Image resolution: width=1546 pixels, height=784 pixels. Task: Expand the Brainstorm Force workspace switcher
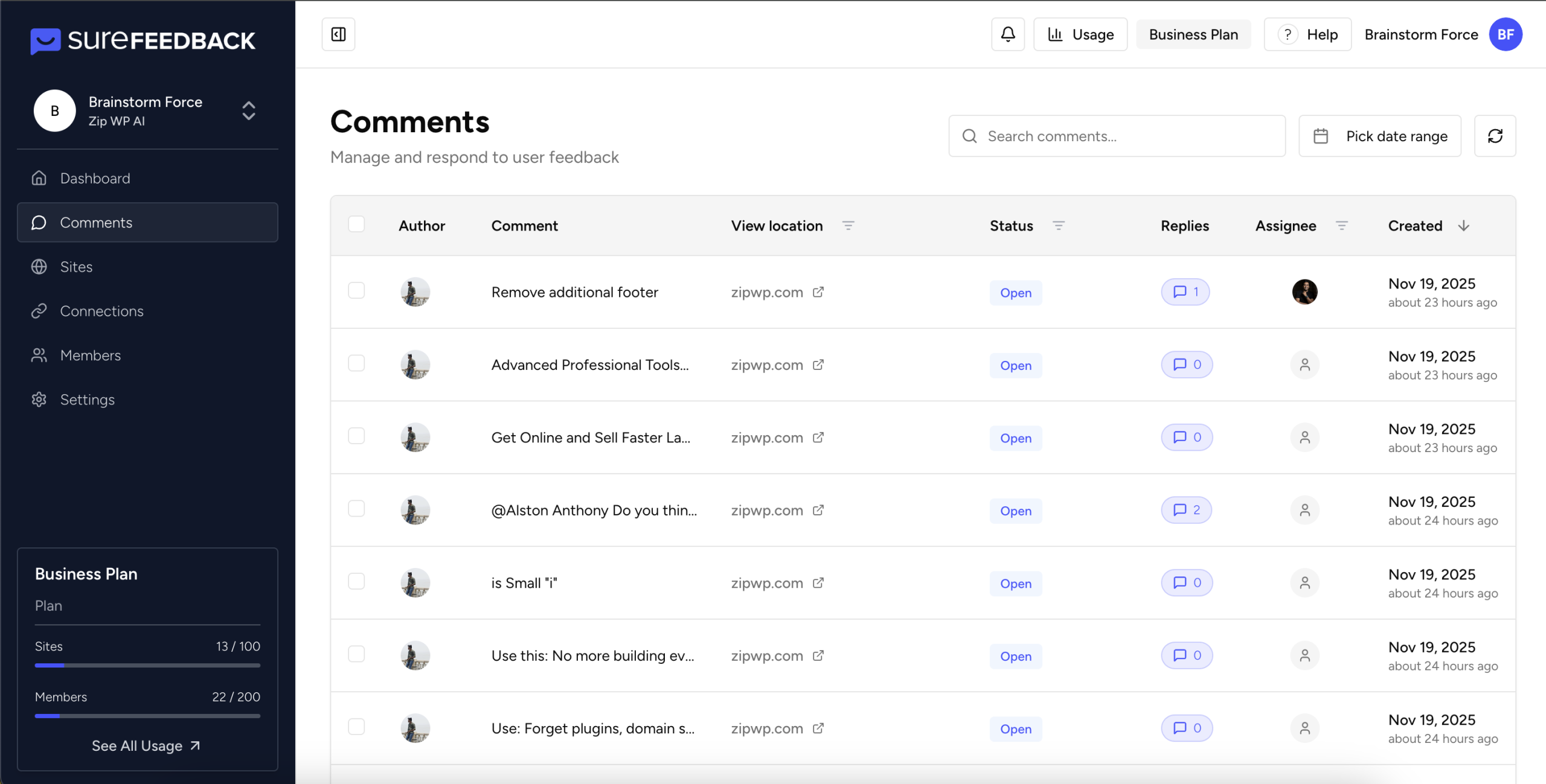click(x=248, y=111)
